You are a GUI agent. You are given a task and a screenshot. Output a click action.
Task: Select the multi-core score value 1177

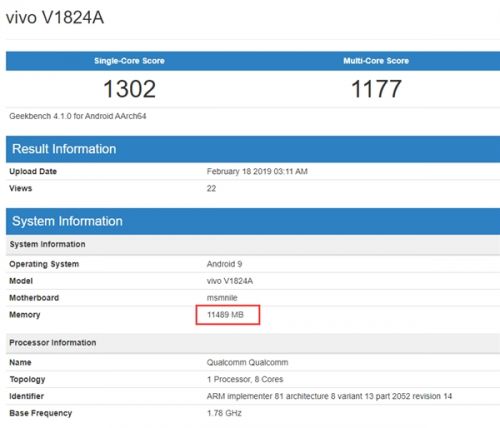(376, 89)
